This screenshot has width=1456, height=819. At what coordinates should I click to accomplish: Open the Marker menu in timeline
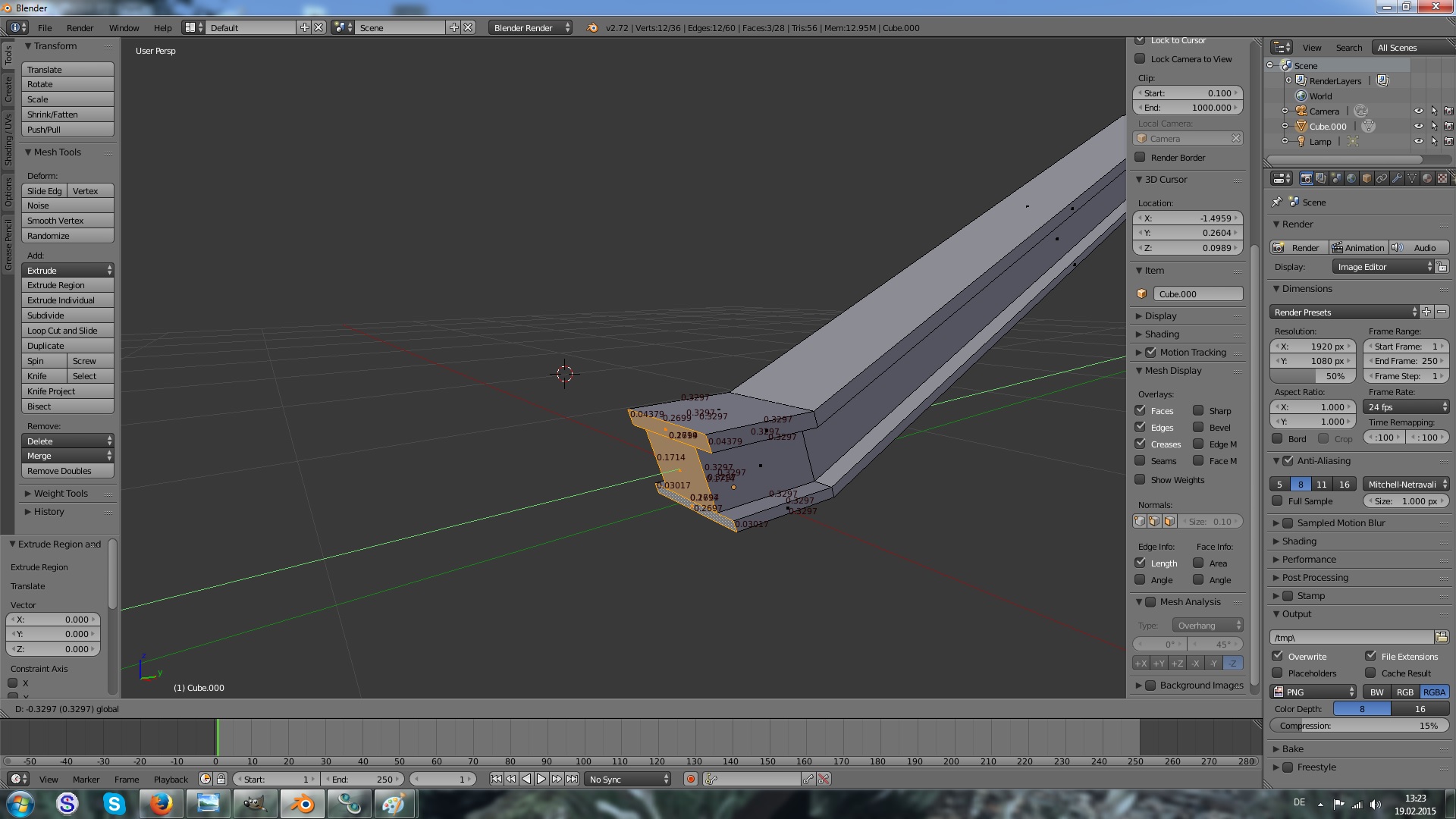[x=86, y=779]
